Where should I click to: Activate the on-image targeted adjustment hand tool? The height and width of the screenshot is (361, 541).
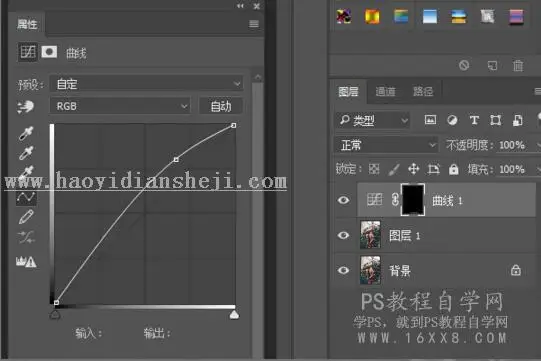[x=25, y=107]
